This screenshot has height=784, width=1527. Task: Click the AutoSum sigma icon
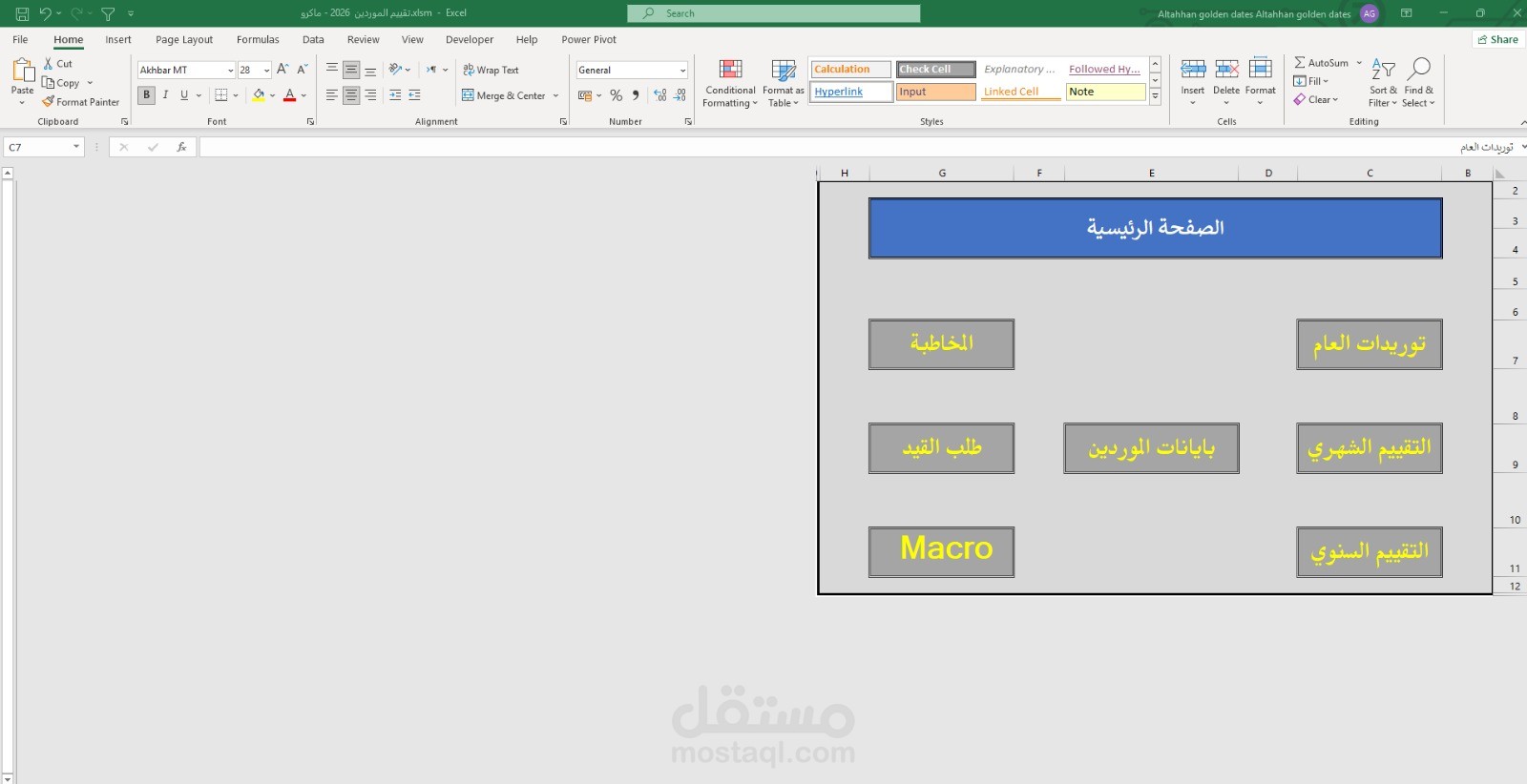[1300, 63]
